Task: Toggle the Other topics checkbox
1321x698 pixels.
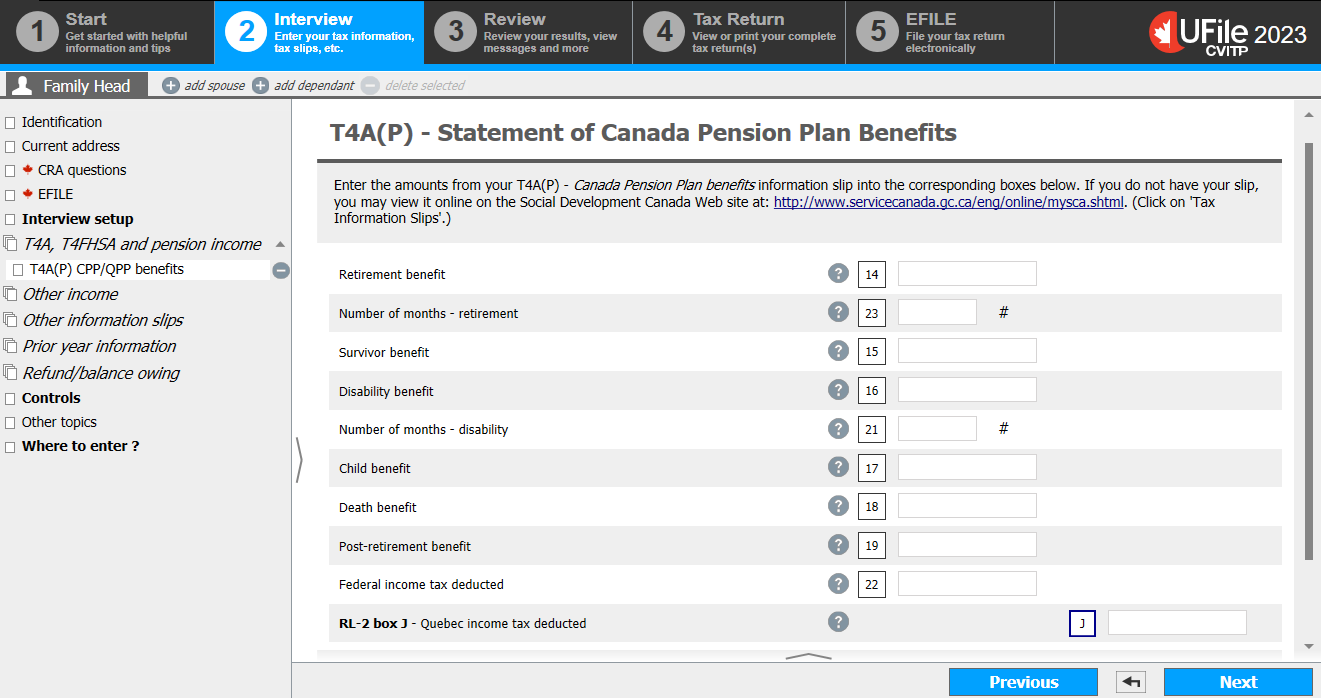Action: (10, 423)
